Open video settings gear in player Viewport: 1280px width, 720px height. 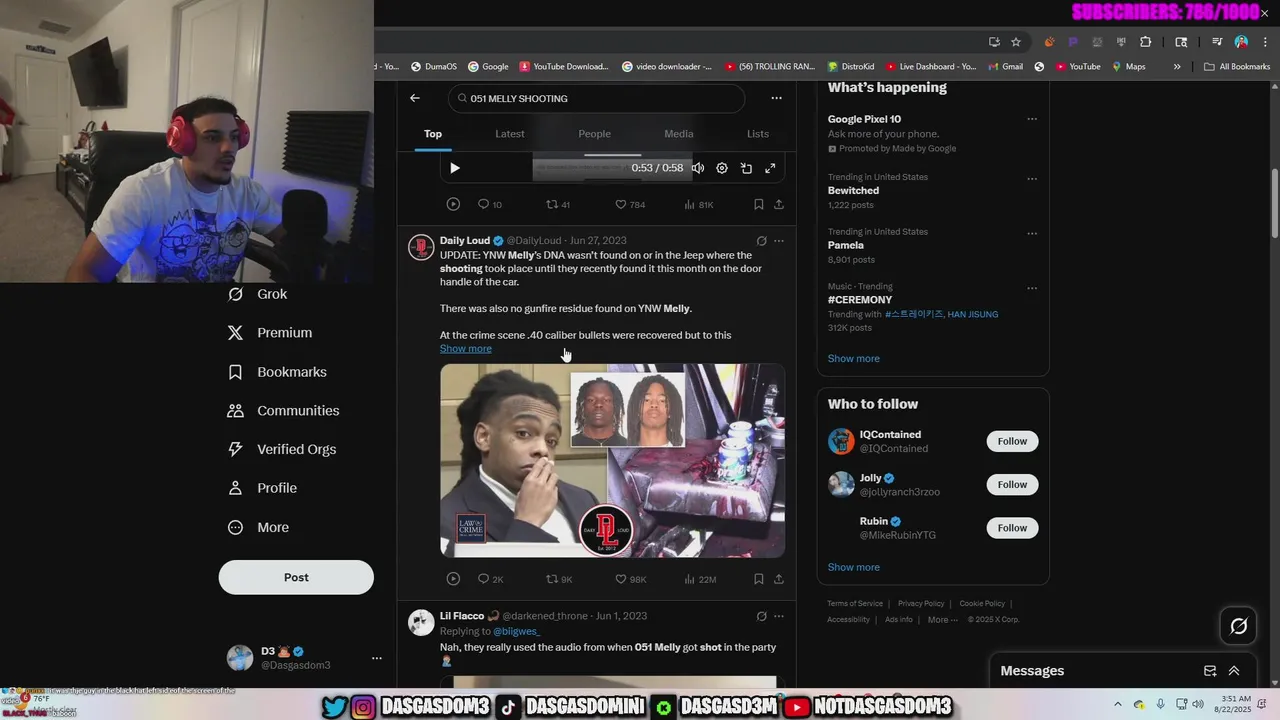tap(722, 168)
